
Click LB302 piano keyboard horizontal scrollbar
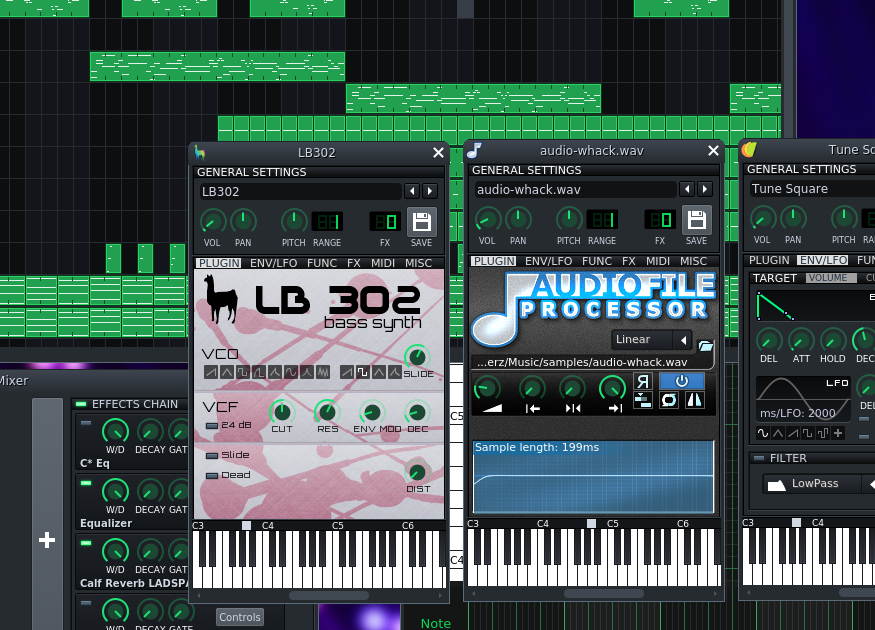pos(329,595)
